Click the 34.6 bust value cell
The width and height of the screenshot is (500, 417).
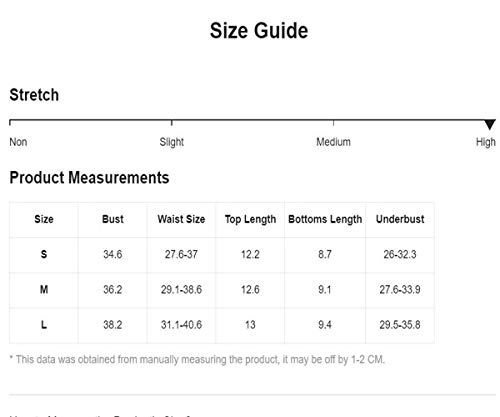click(x=113, y=255)
